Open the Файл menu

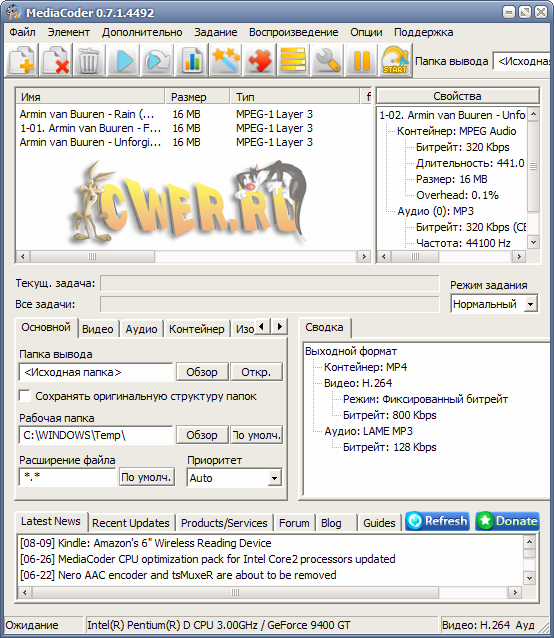click(22, 32)
